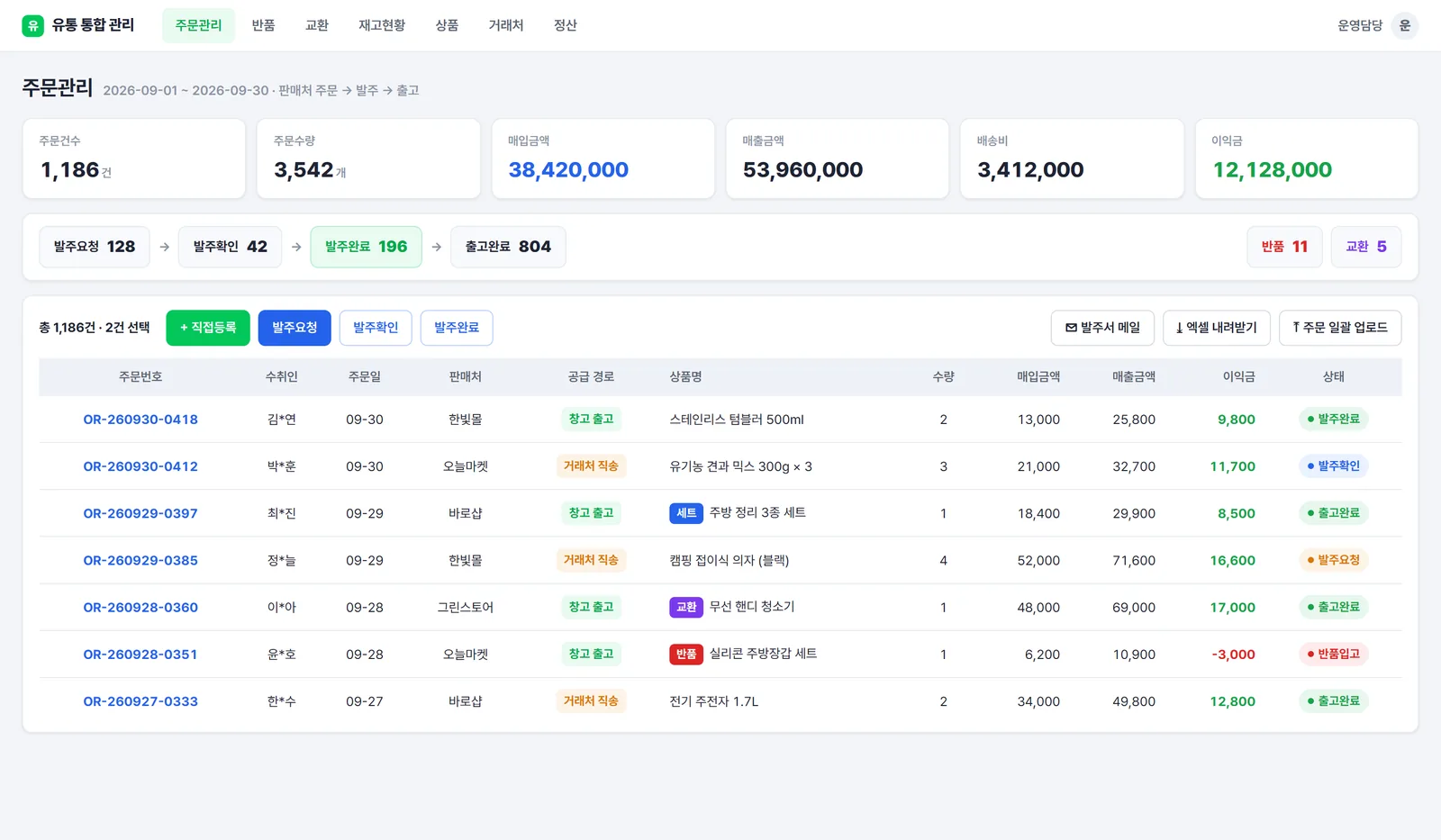Open 주문 일괄 업로드

(1340, 328)
